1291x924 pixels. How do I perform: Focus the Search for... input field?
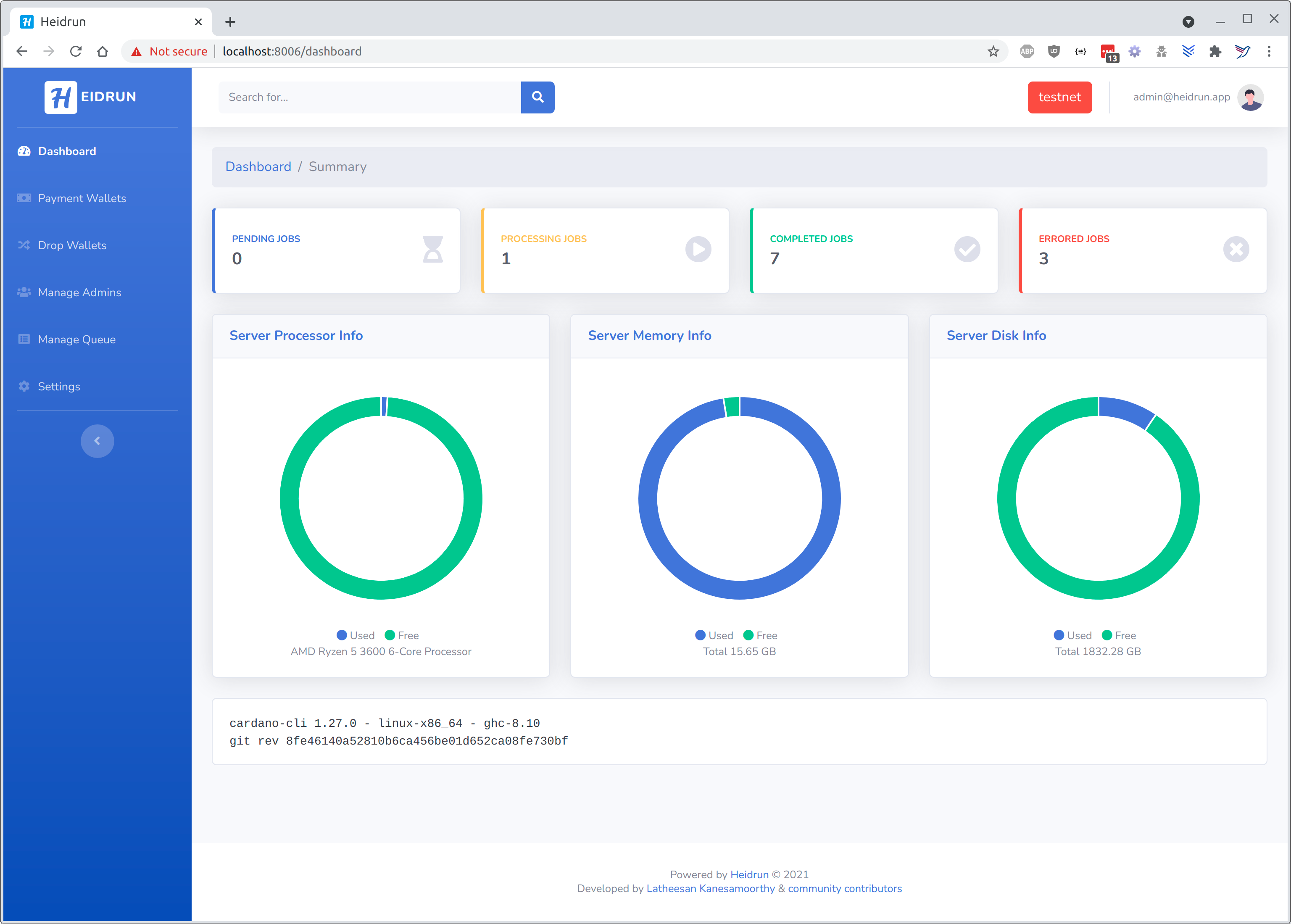click(x=370, y=97)
